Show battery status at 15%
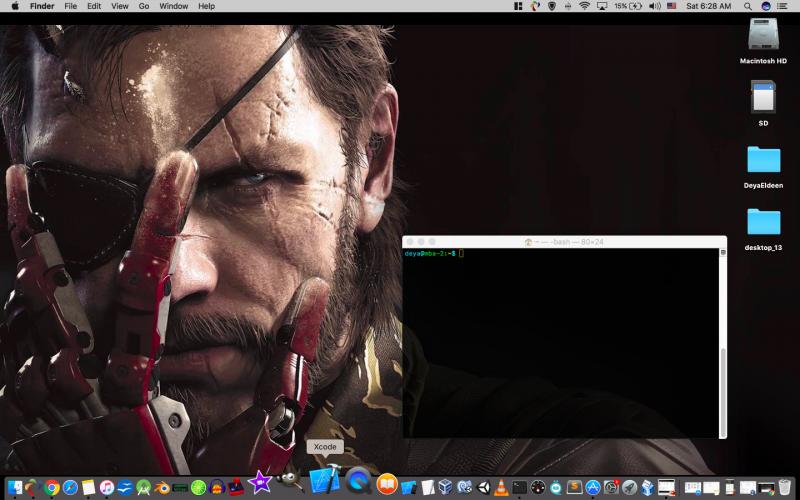 pos(628,6)
